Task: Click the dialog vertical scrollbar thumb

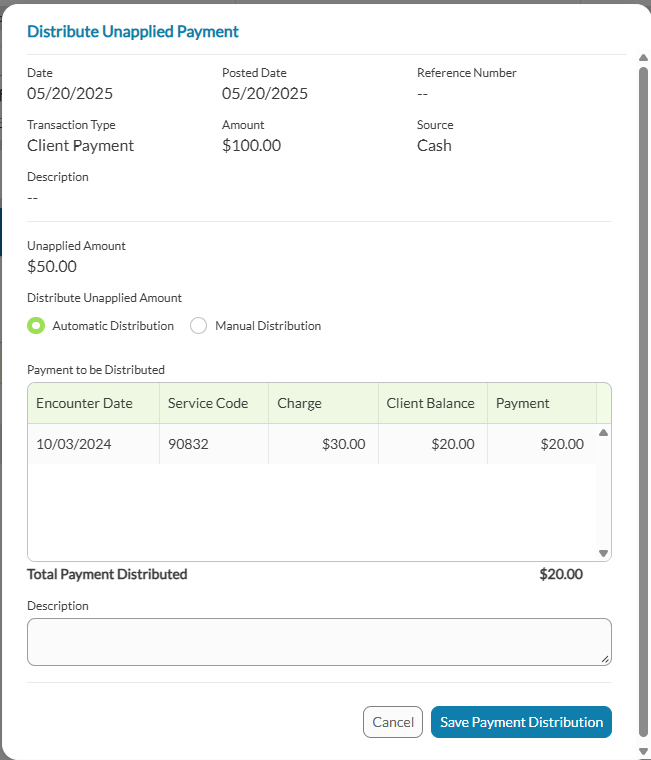Action: (643, 401)
